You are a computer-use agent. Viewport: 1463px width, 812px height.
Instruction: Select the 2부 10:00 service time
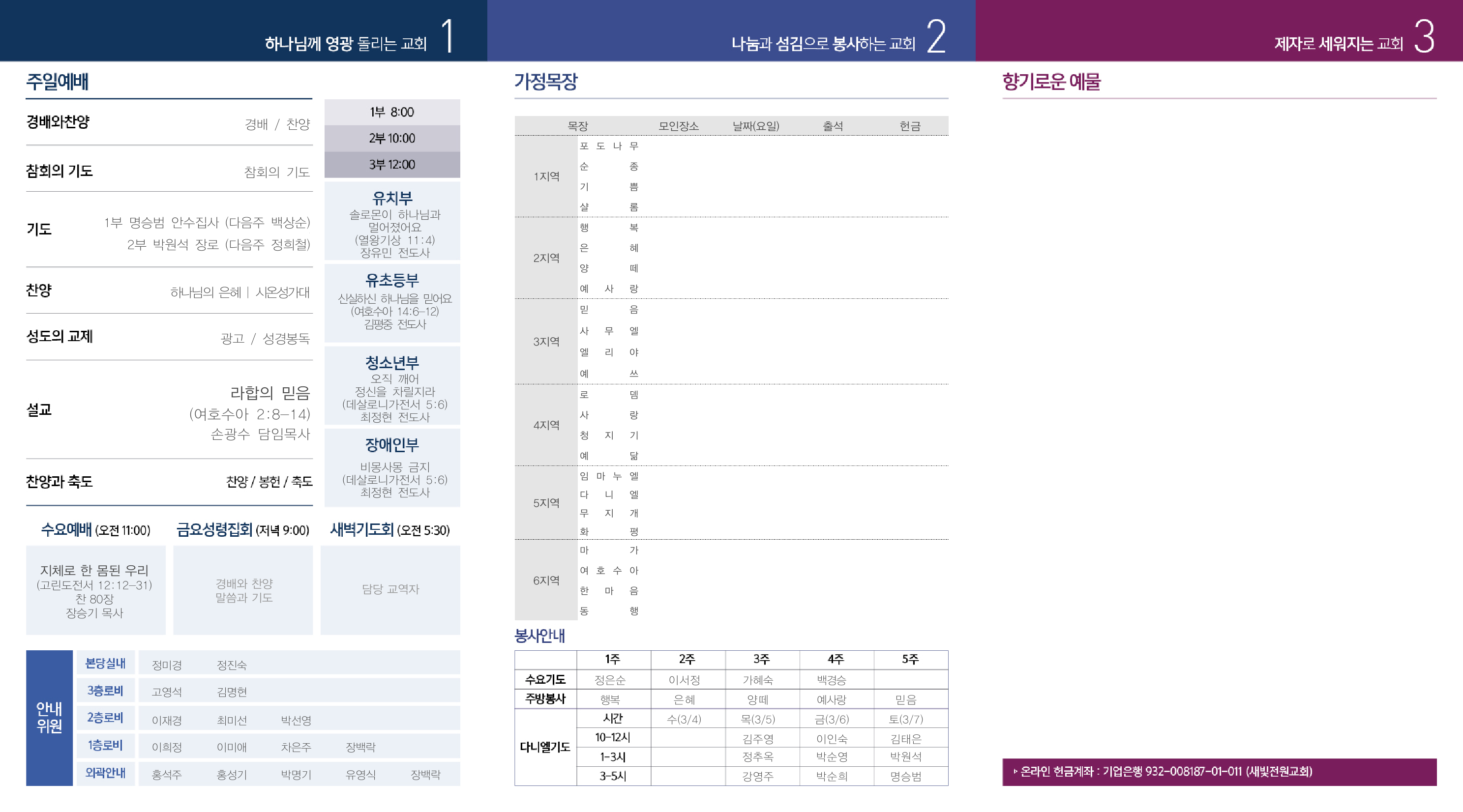coord(392,138)
